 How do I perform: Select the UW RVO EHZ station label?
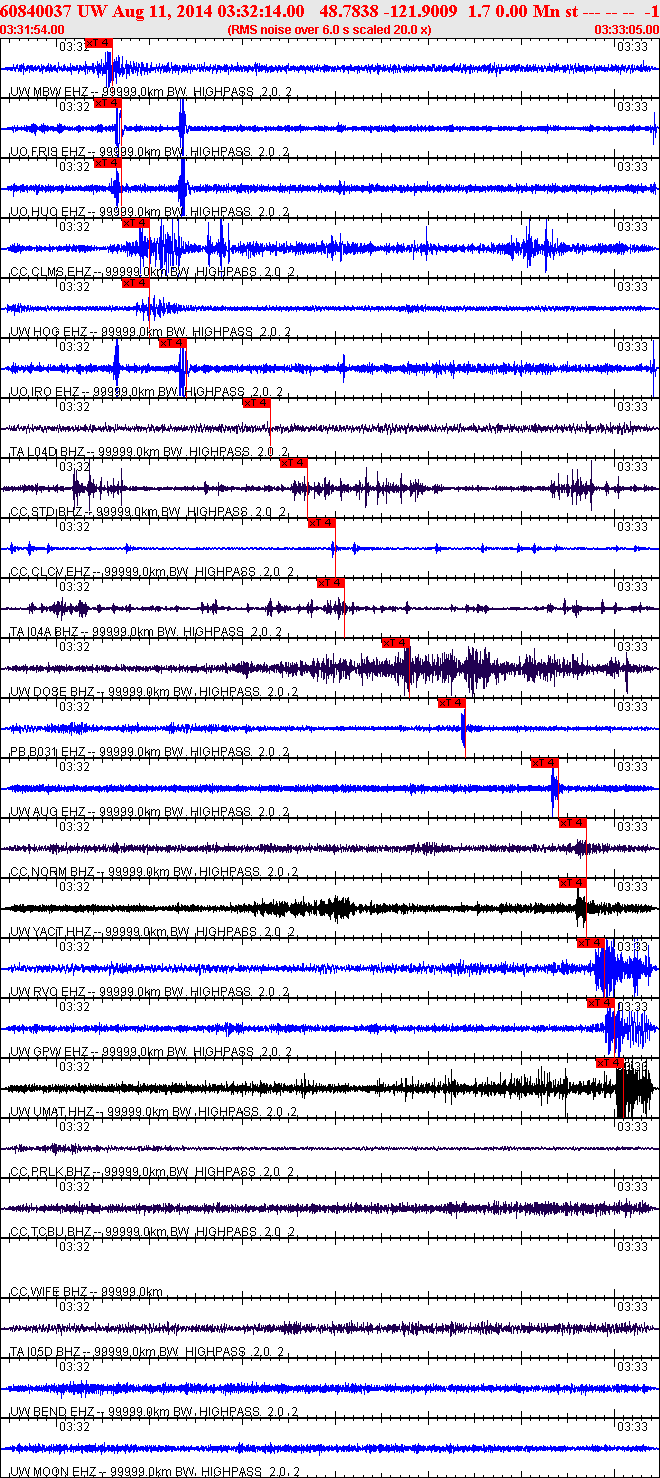[150, 991]
